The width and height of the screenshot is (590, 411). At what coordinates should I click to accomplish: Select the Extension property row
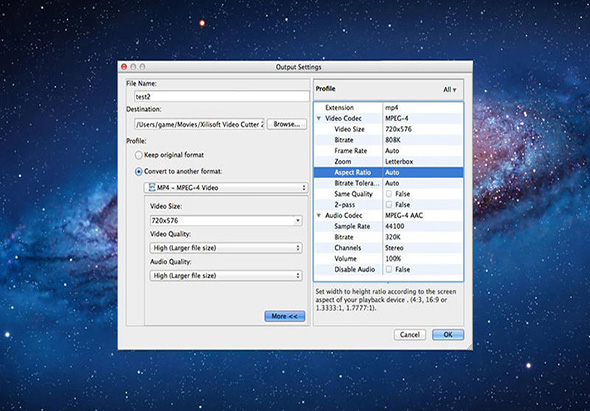(x=388, y=108)
